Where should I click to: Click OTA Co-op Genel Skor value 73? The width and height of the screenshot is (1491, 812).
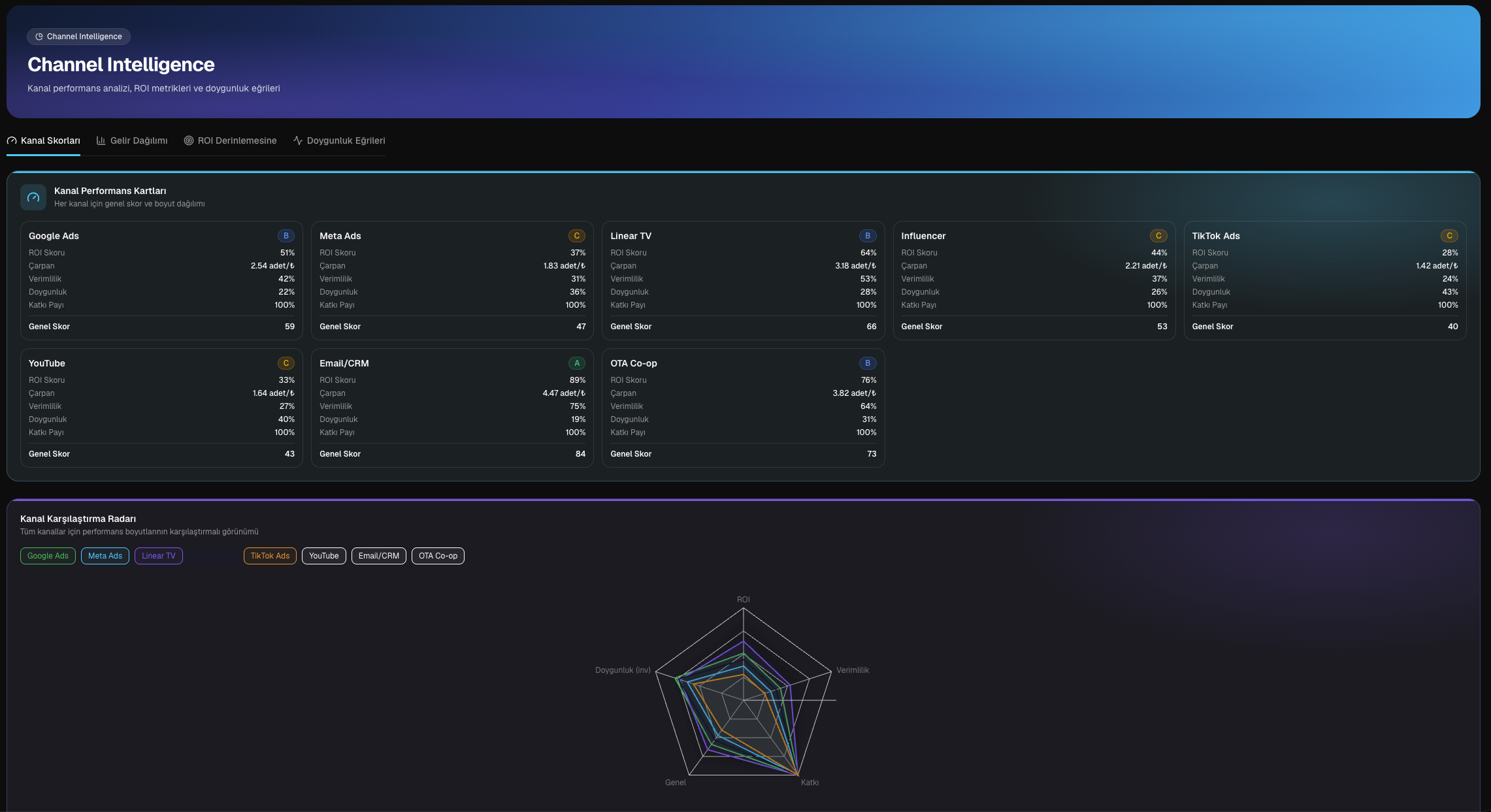pyautogui.click(x=872, y=454)
